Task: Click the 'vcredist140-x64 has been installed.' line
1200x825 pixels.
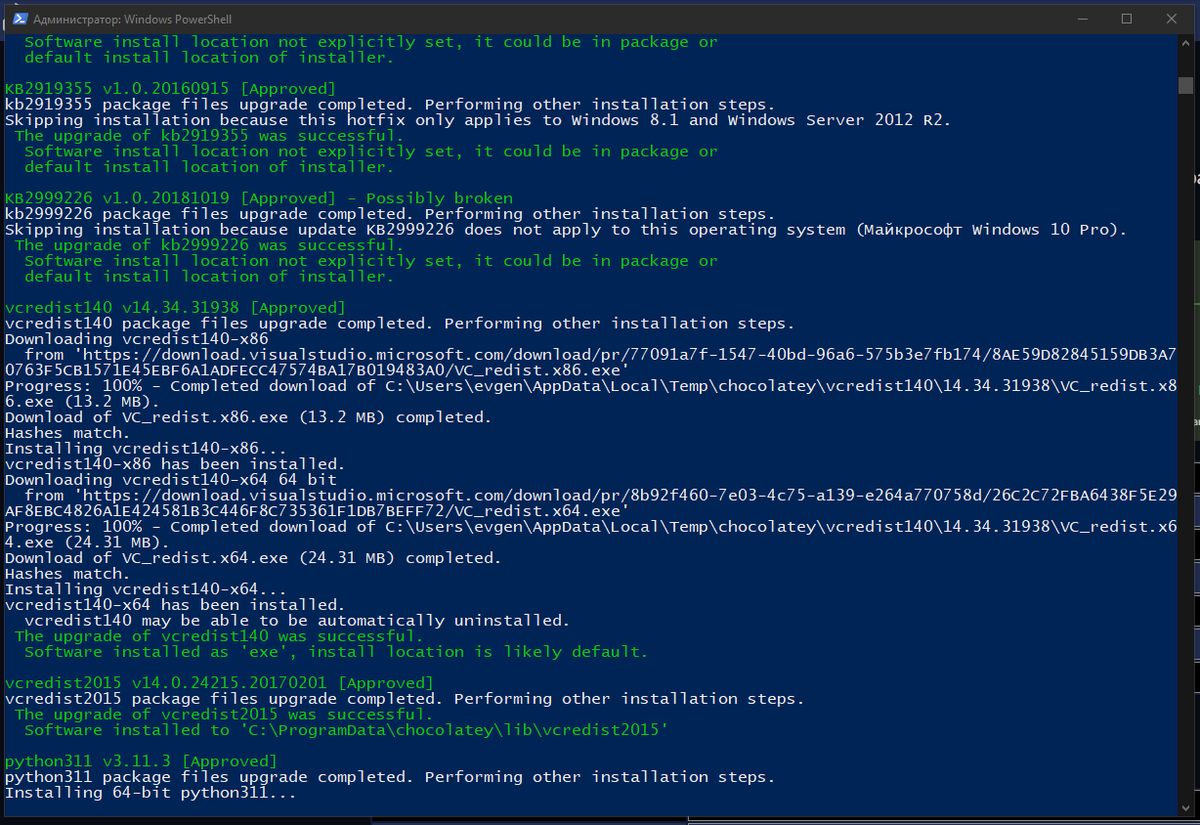Action: (x=175, y=605)
